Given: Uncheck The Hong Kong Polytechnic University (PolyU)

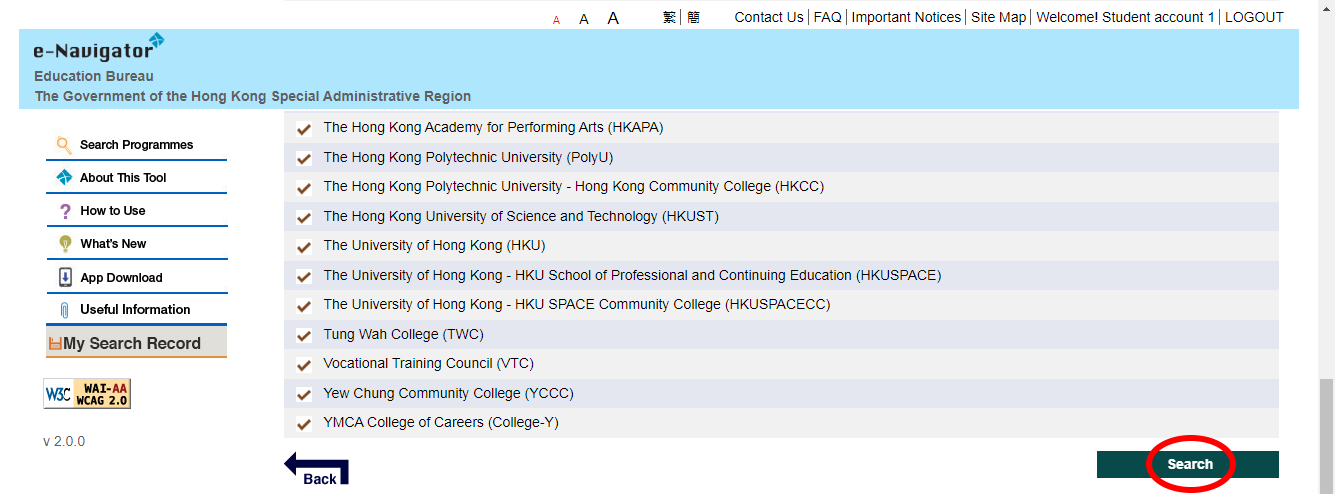Looking at the screenshot, I should [304, 158].
